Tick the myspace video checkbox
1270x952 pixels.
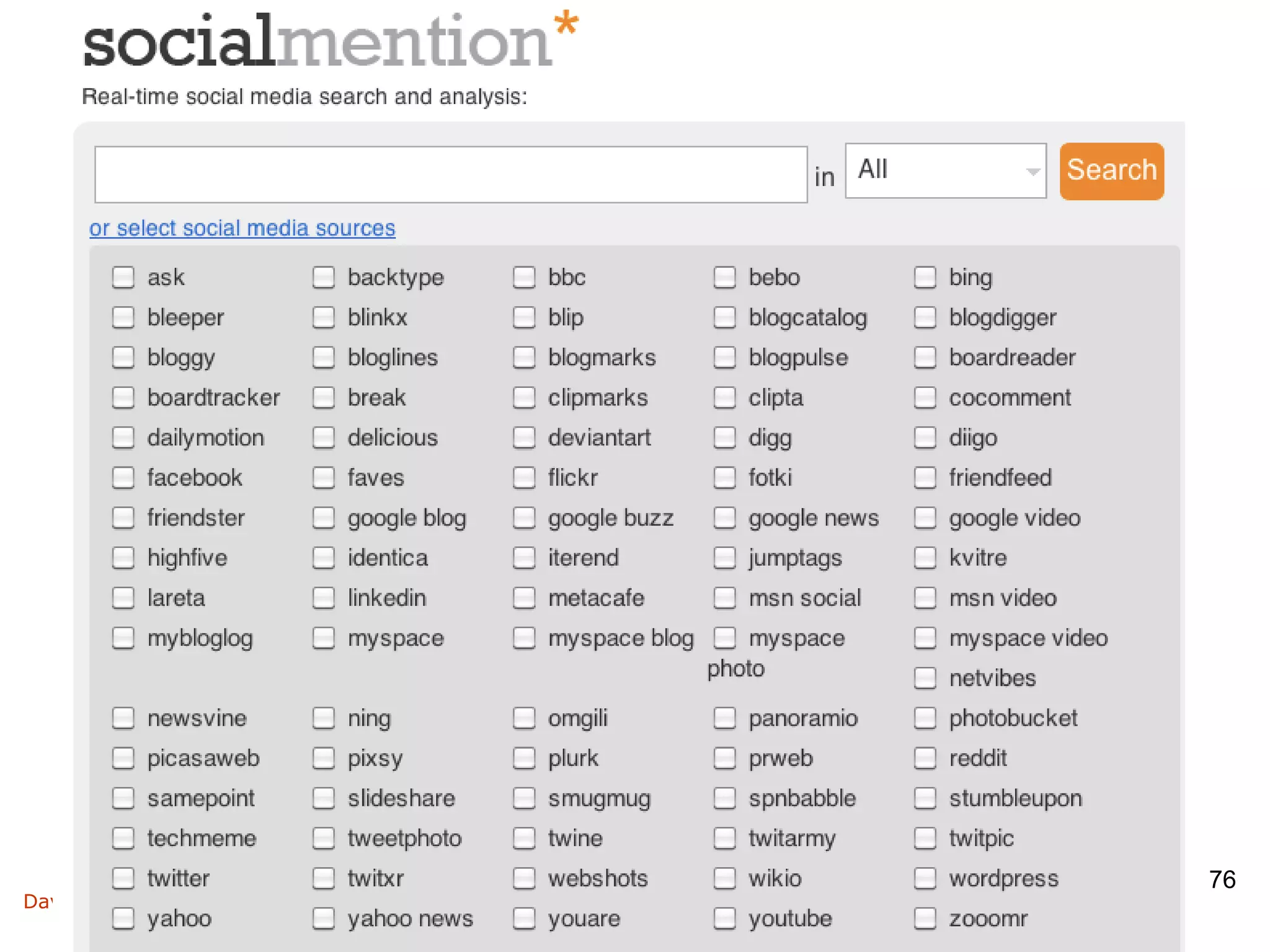click(925, 638)
